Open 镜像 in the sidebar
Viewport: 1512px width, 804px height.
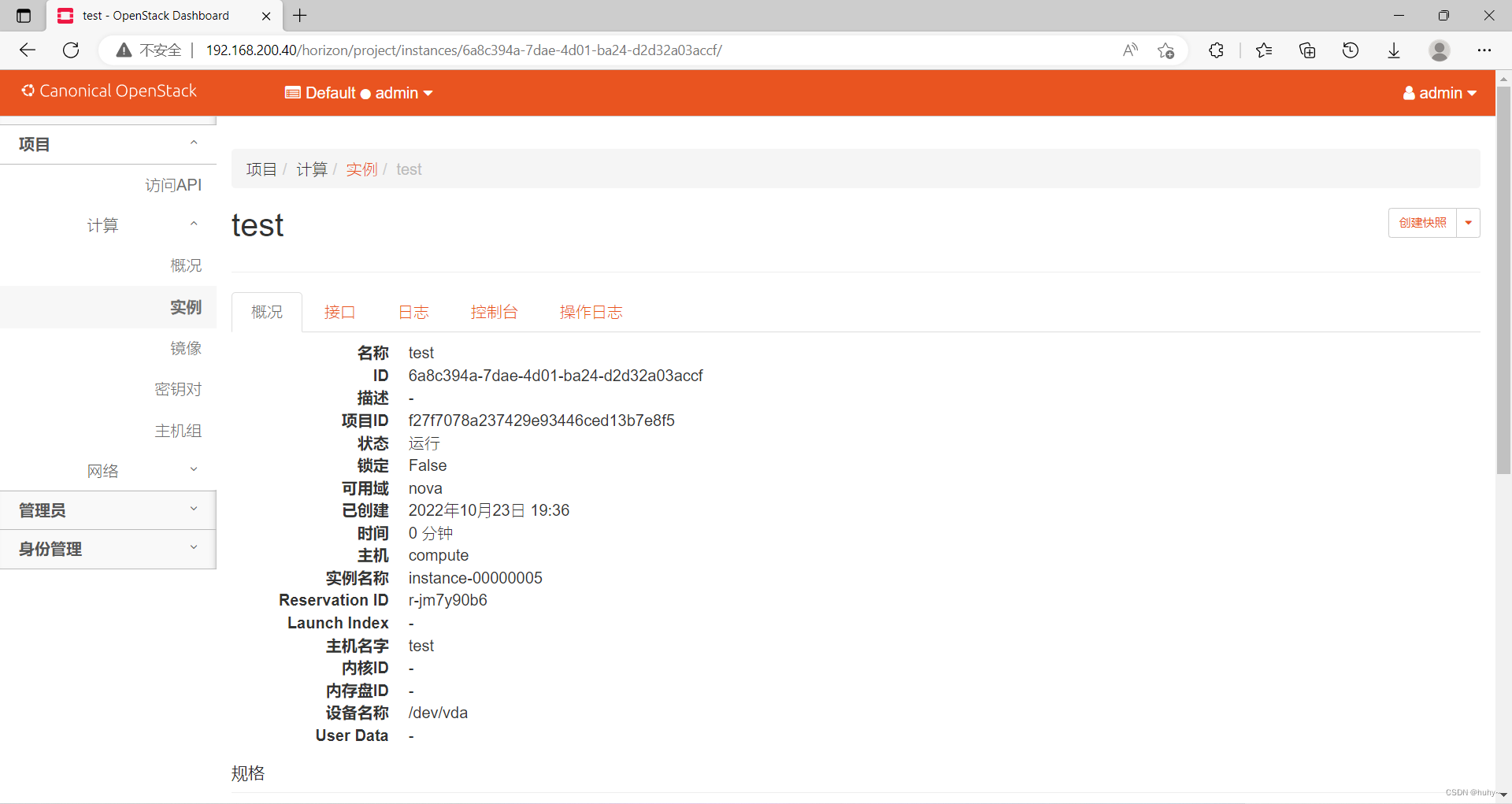[x=186, y=348]
